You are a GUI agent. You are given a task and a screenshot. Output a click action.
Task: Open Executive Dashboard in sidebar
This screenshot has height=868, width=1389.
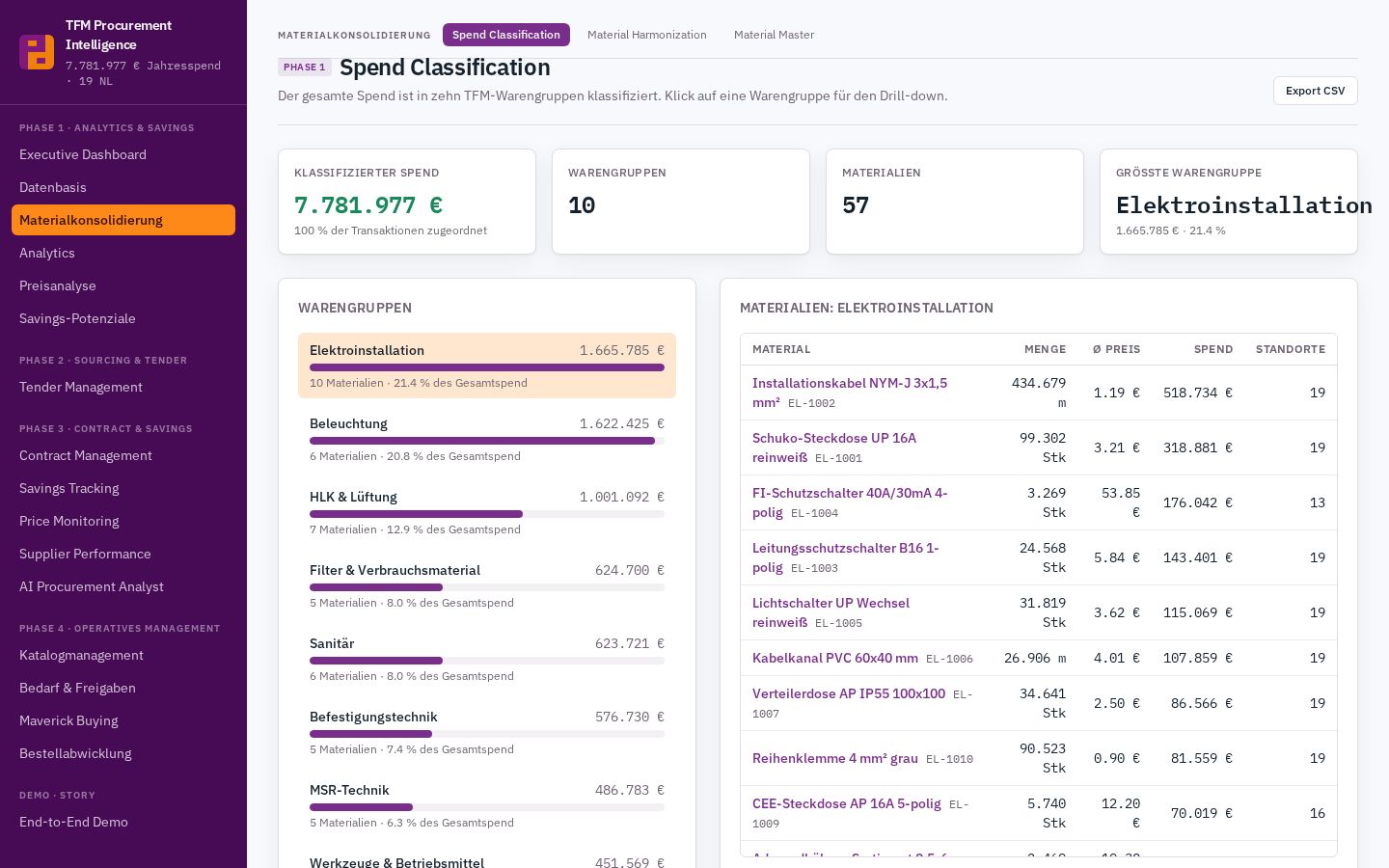coord(123,154)
